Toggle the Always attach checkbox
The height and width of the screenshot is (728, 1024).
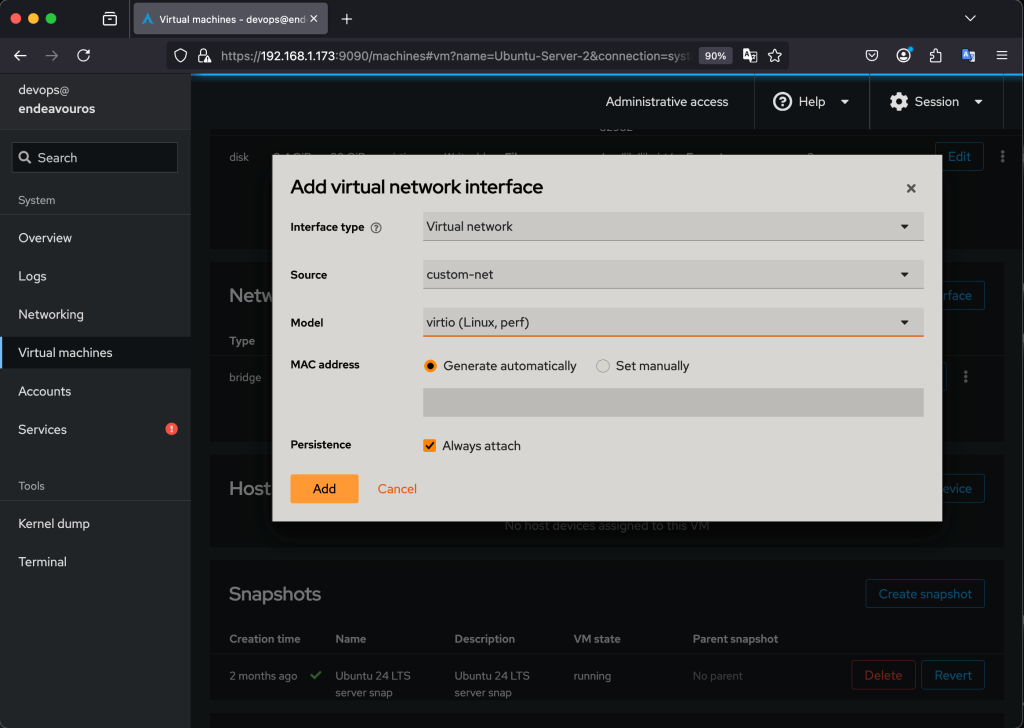tap(430, 446)
